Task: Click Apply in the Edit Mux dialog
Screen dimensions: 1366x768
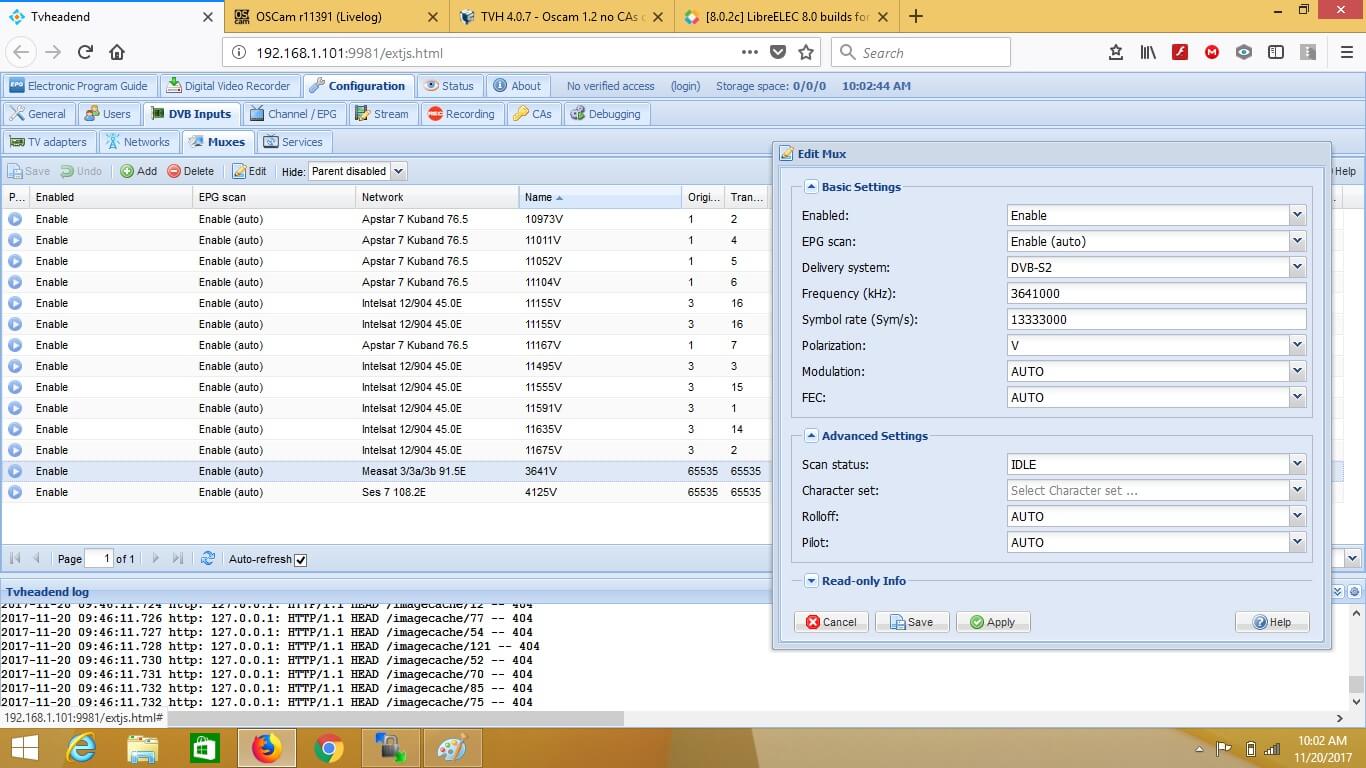Action: pyautogui.click(x=992, y=622)
